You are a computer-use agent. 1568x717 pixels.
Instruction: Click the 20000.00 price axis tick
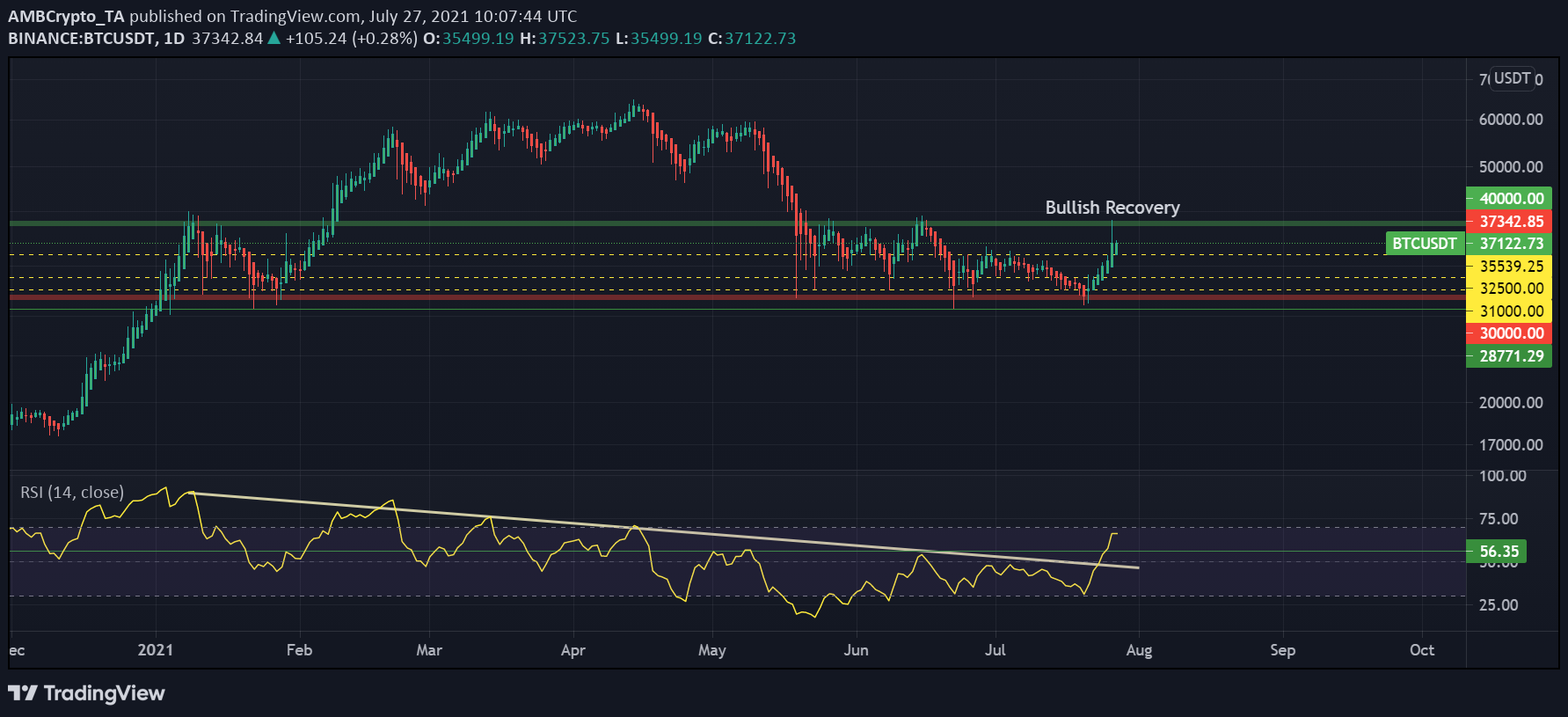pos(1511,403)
